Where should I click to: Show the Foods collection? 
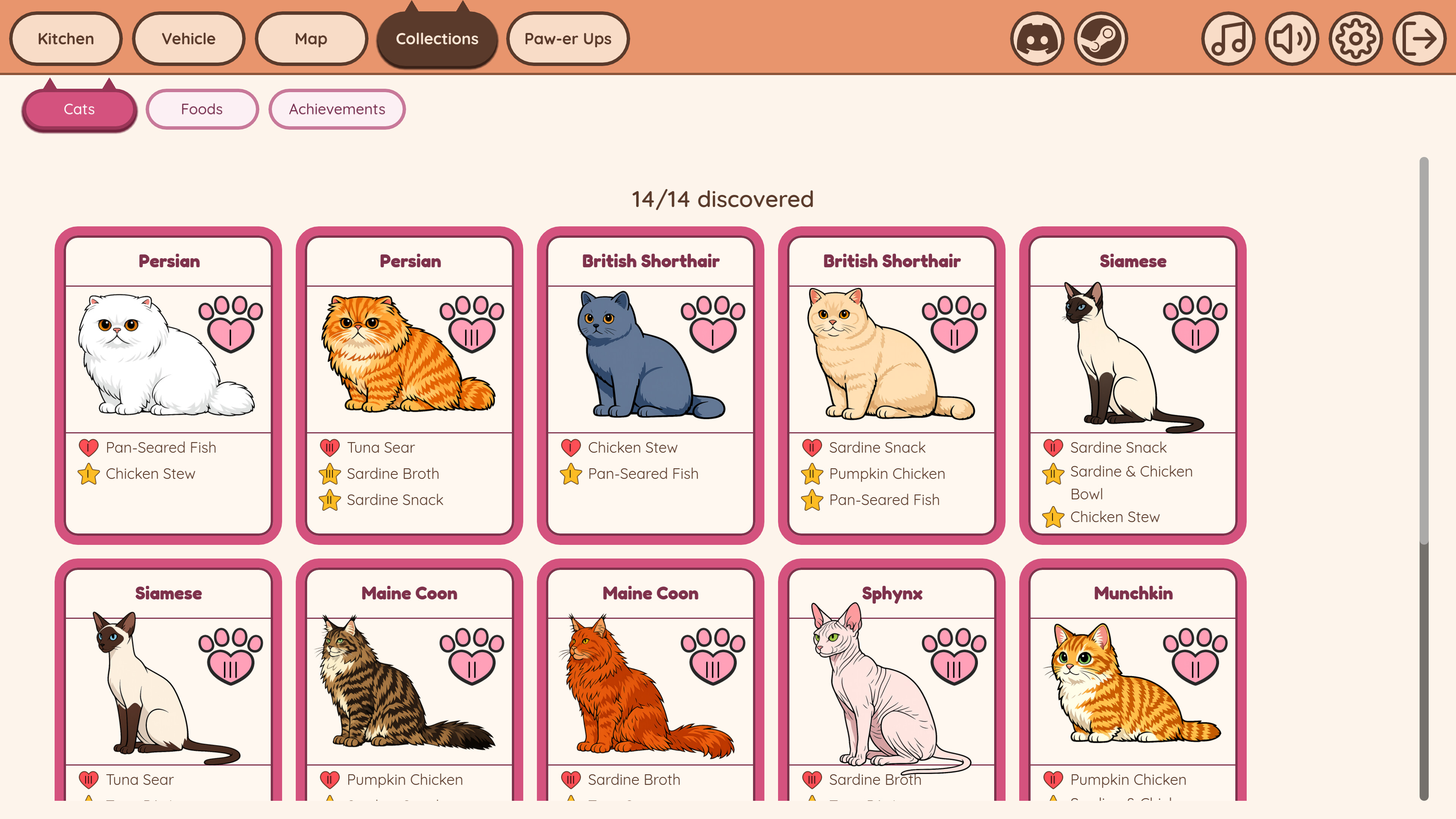[x=202, y=109]
